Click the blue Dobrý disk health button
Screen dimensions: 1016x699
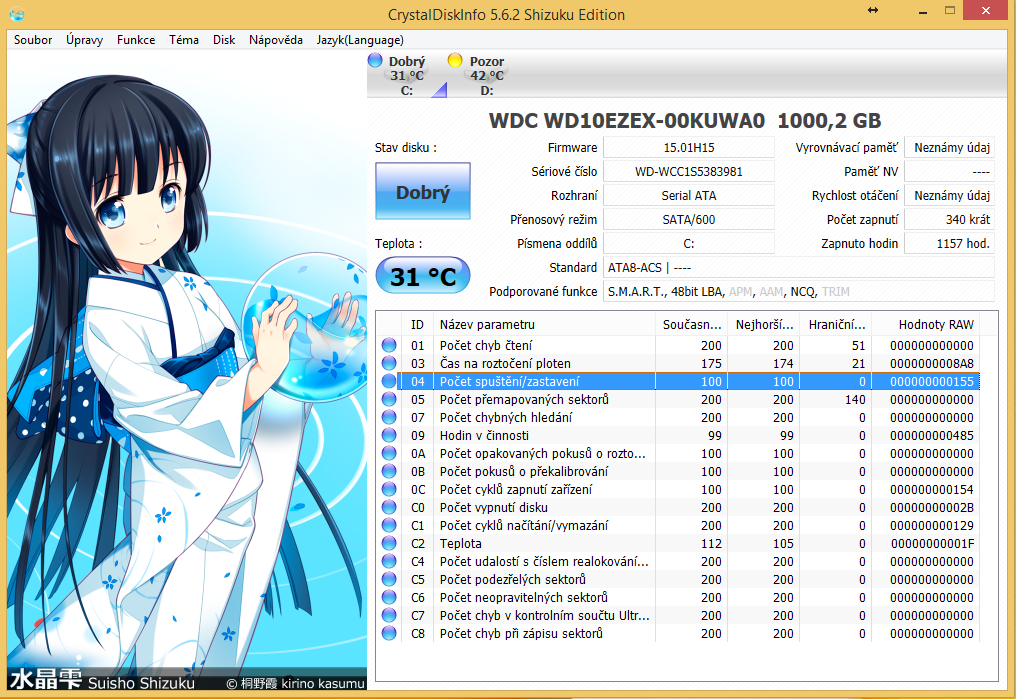(x=422, y=191)
